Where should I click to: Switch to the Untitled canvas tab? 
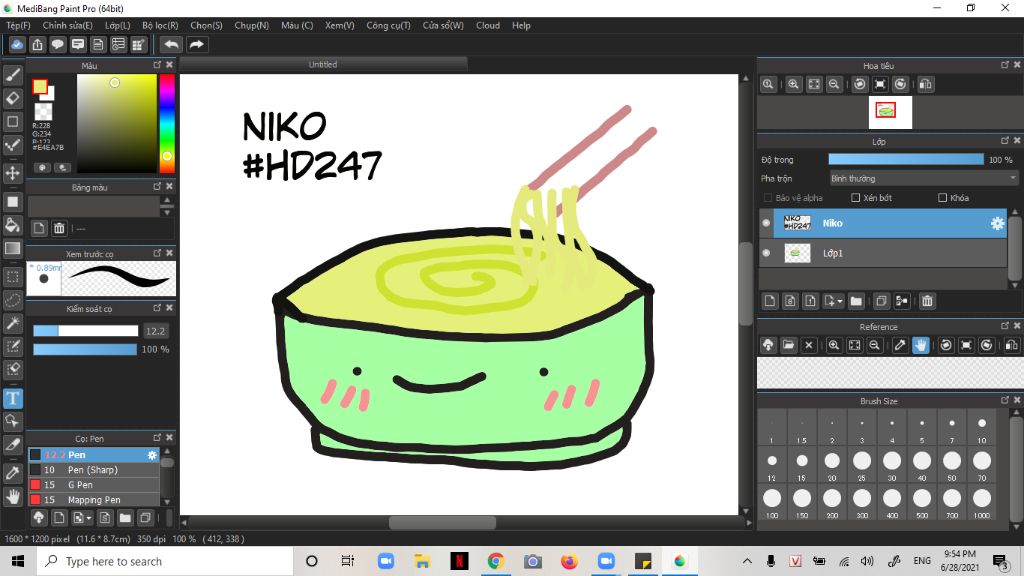[323, 65]
